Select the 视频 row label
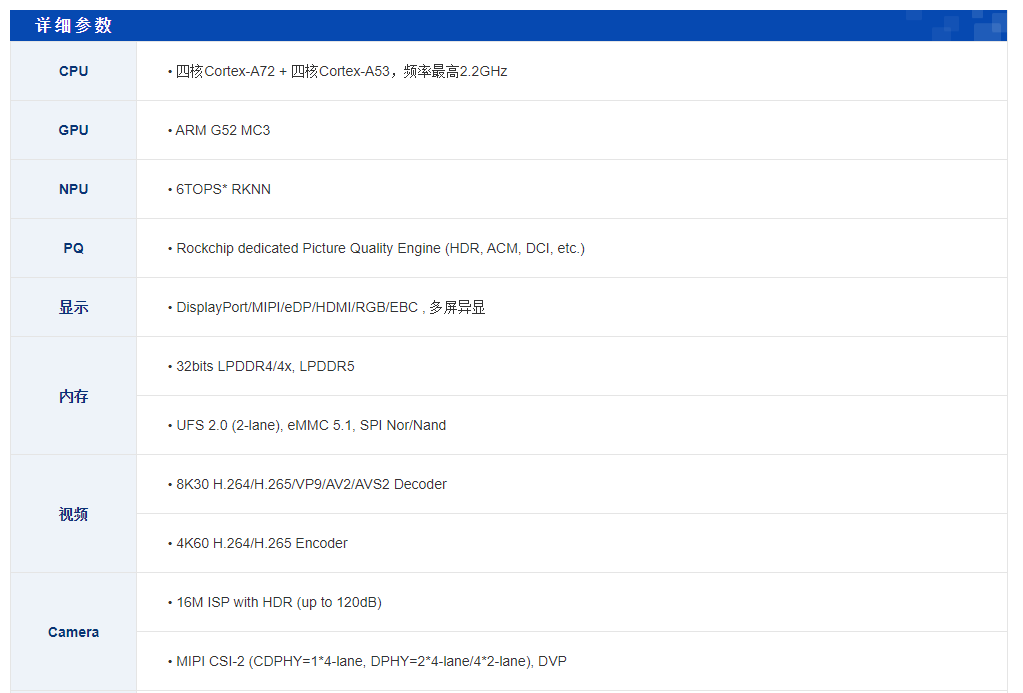This screenshot has width=1023, height=693. coord(74,514)
